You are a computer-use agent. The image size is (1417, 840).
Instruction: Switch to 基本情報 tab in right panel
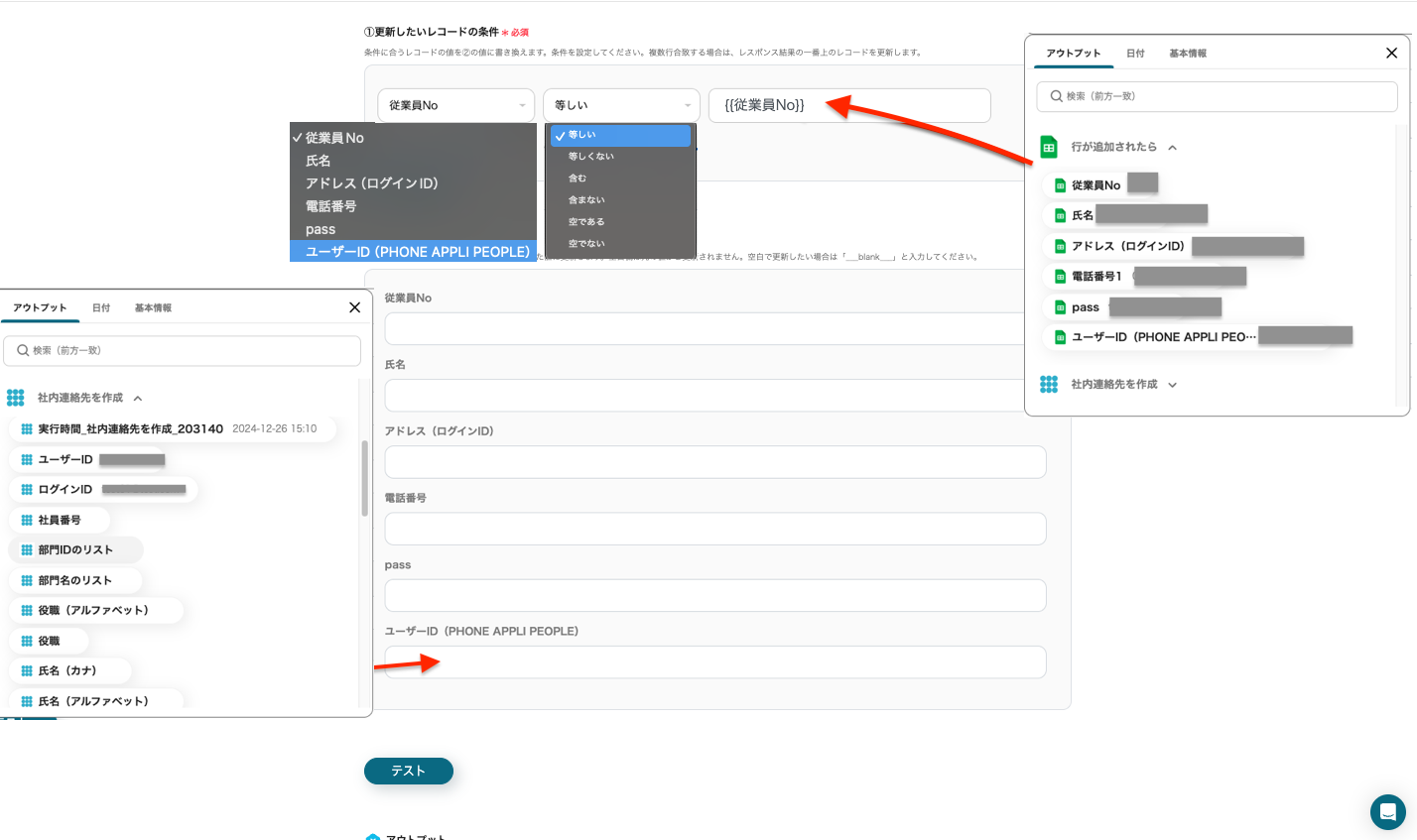(x=1188, y=54)
